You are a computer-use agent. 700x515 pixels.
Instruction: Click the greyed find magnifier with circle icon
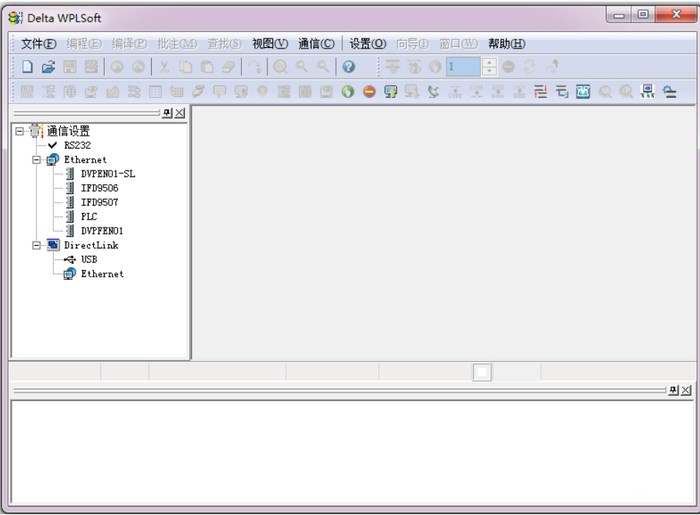point(280,67)
